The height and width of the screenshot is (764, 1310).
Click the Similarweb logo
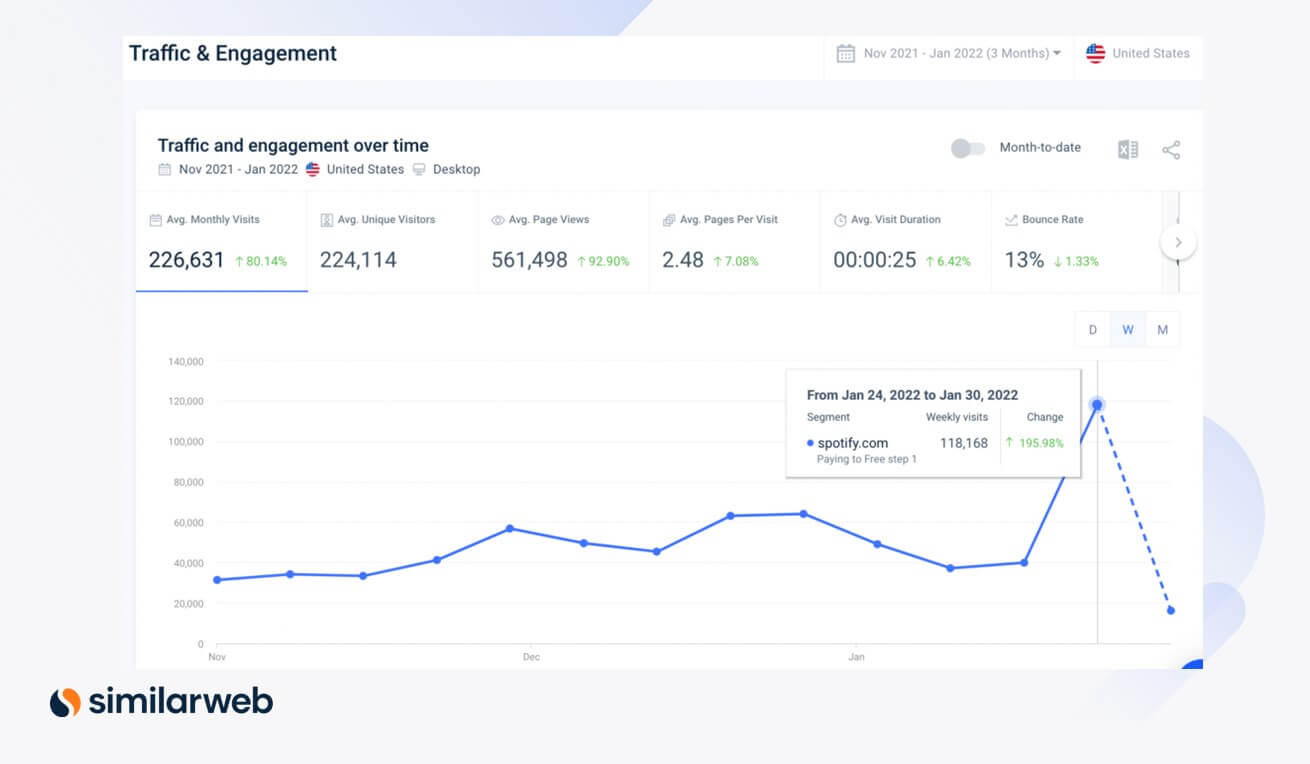(161, 702)
